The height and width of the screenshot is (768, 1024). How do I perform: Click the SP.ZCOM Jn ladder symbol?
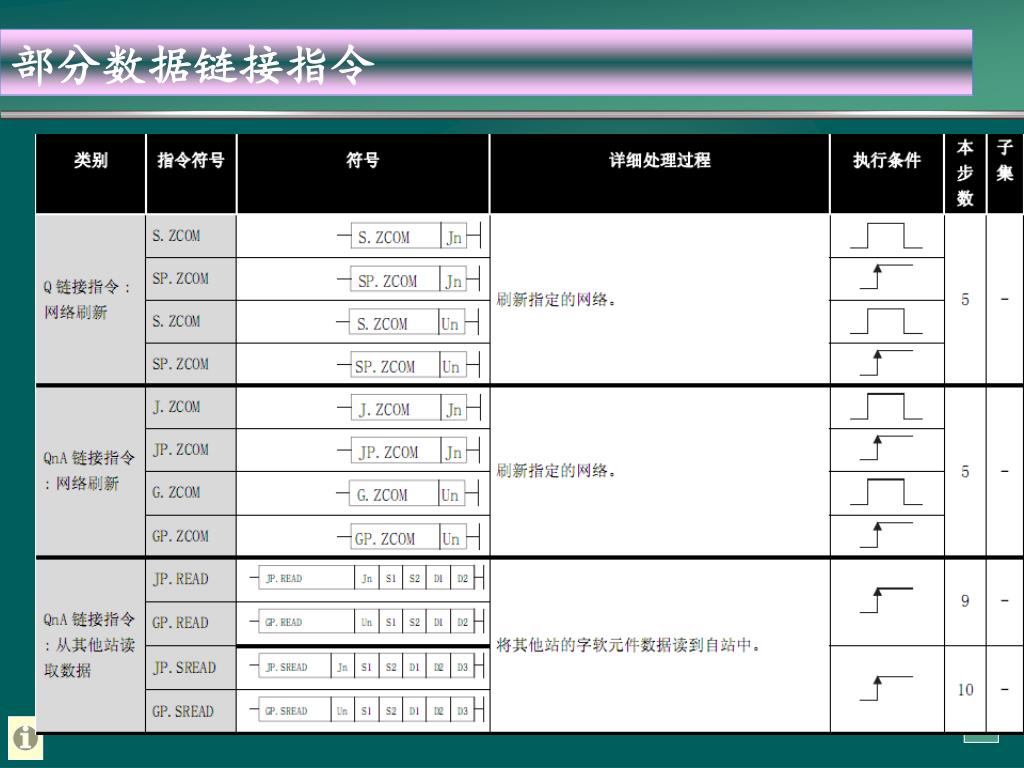pyautogui.click(x=409, y=280)
